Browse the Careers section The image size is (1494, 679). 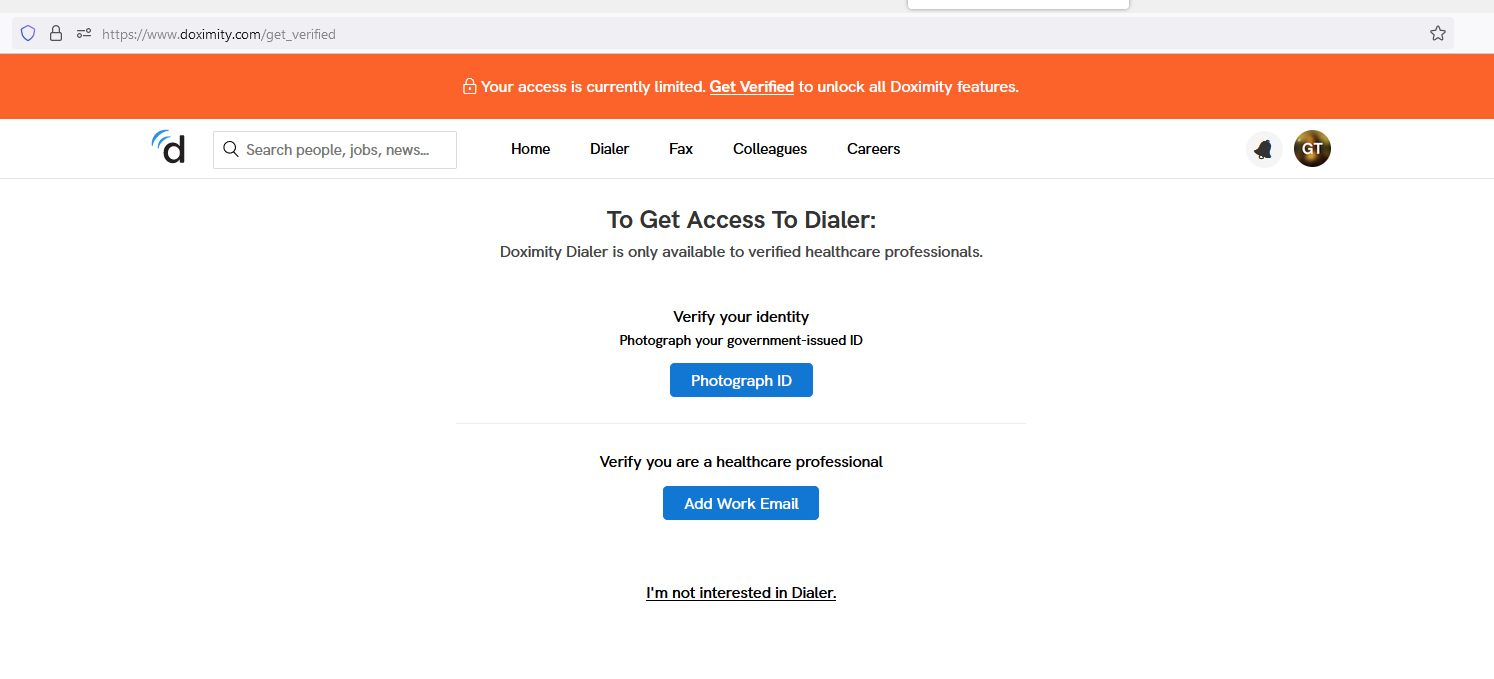(872, 148)
